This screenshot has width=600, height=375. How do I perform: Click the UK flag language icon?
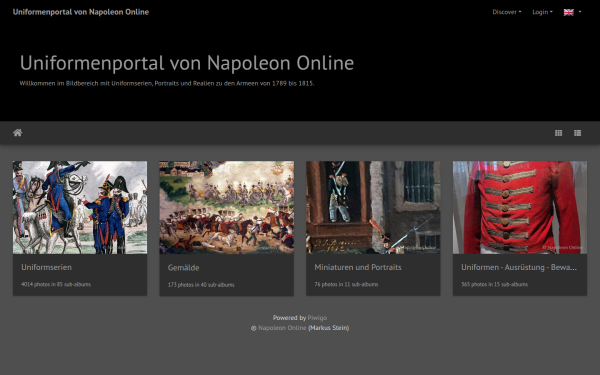click(569, 12)
